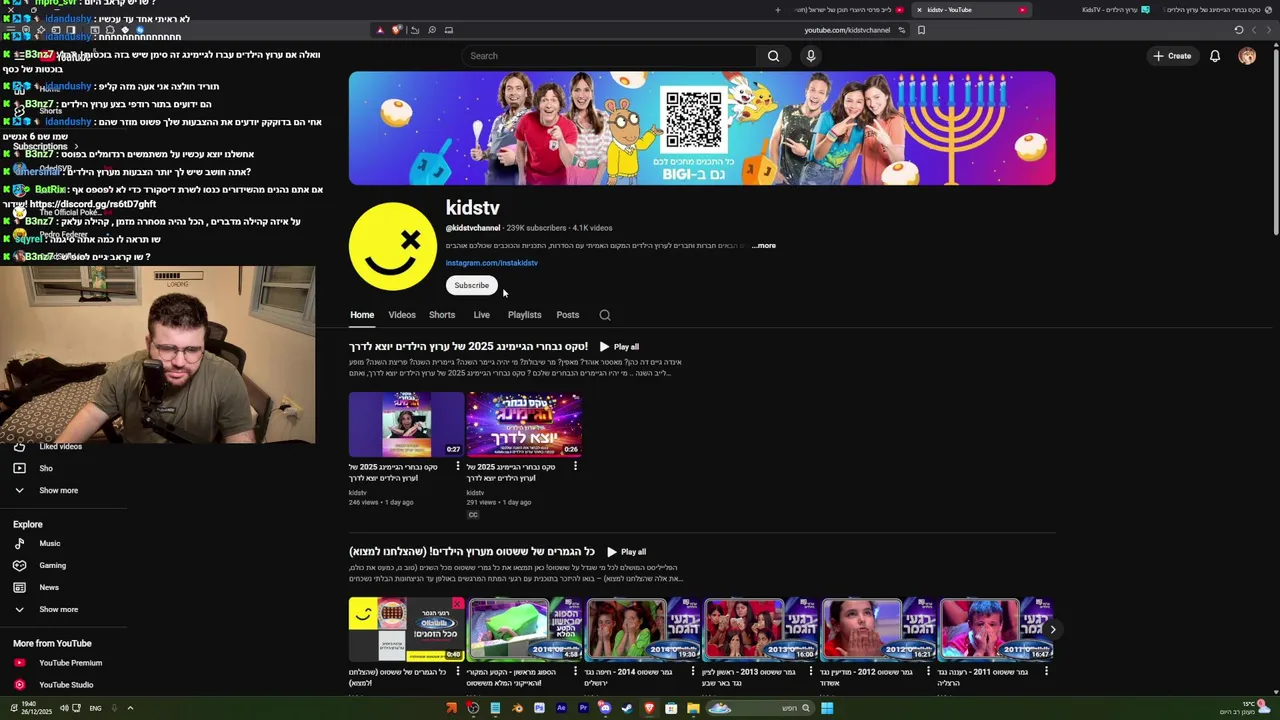Subscribe to the kidstv channel
The image size is (1280, 720).
point(472,286)
